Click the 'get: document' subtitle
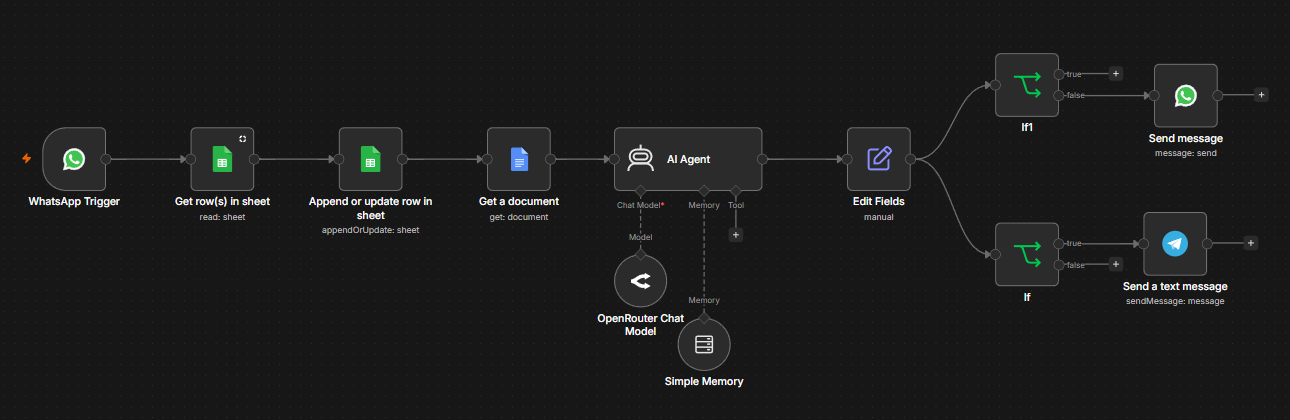Image resolution: width=1290 pixels, height=420 pixels. [x=518, y=216]
